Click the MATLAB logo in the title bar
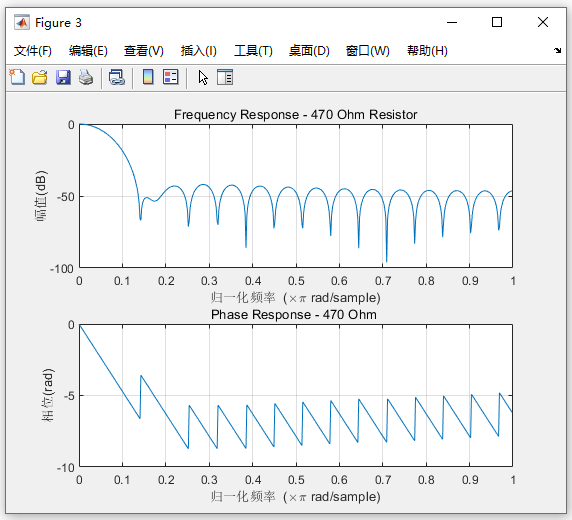The image size is (572, 520). pyautogui.click(x=22, y=23)
